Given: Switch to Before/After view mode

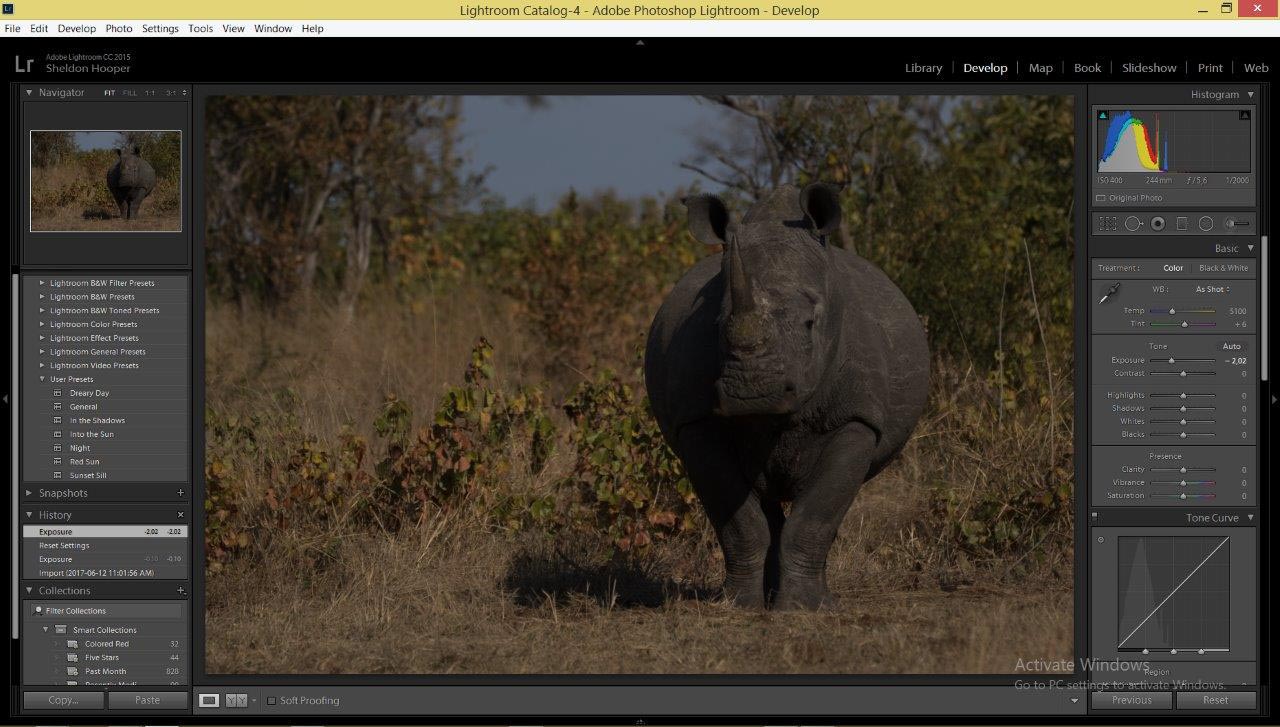Looking at the screenshot, I should coord(236,700).
